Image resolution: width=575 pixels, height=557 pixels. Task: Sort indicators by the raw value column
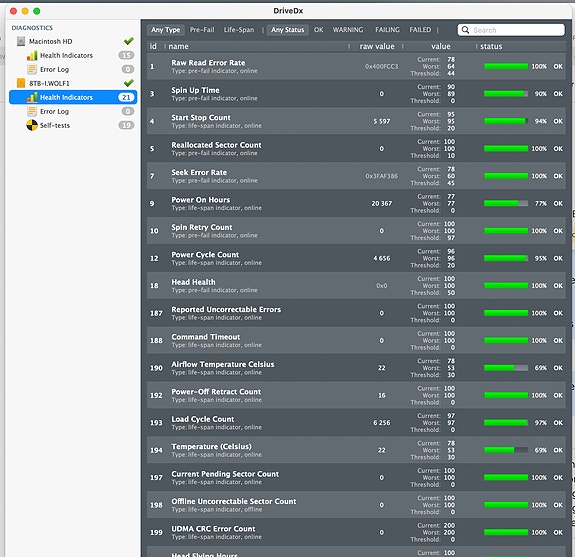pos(377,46)
